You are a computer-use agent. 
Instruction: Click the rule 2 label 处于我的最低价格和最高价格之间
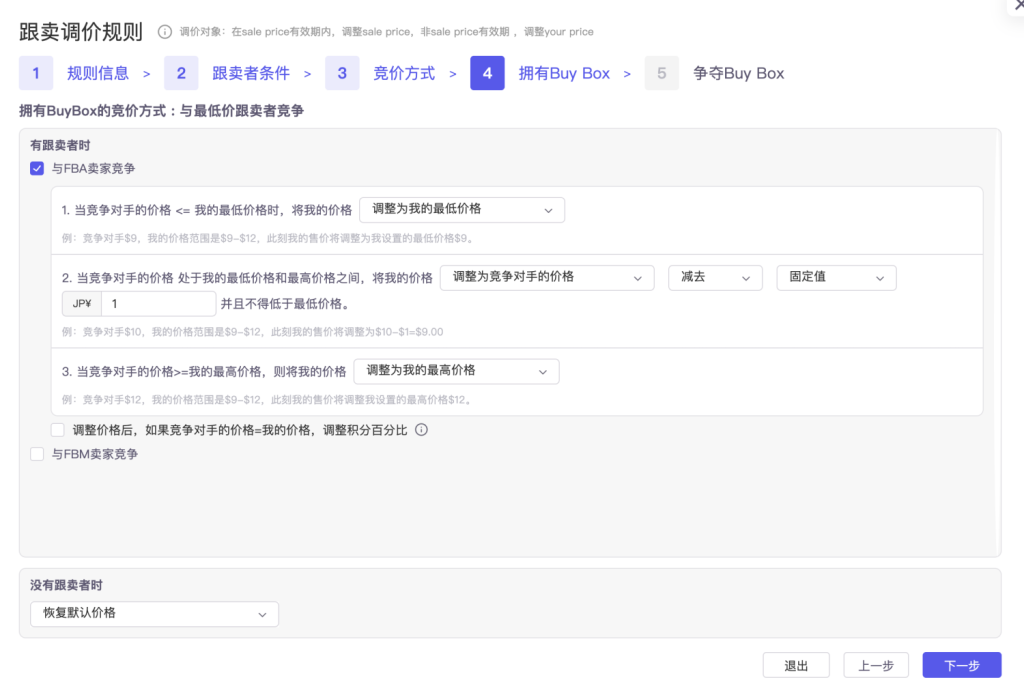247,278
